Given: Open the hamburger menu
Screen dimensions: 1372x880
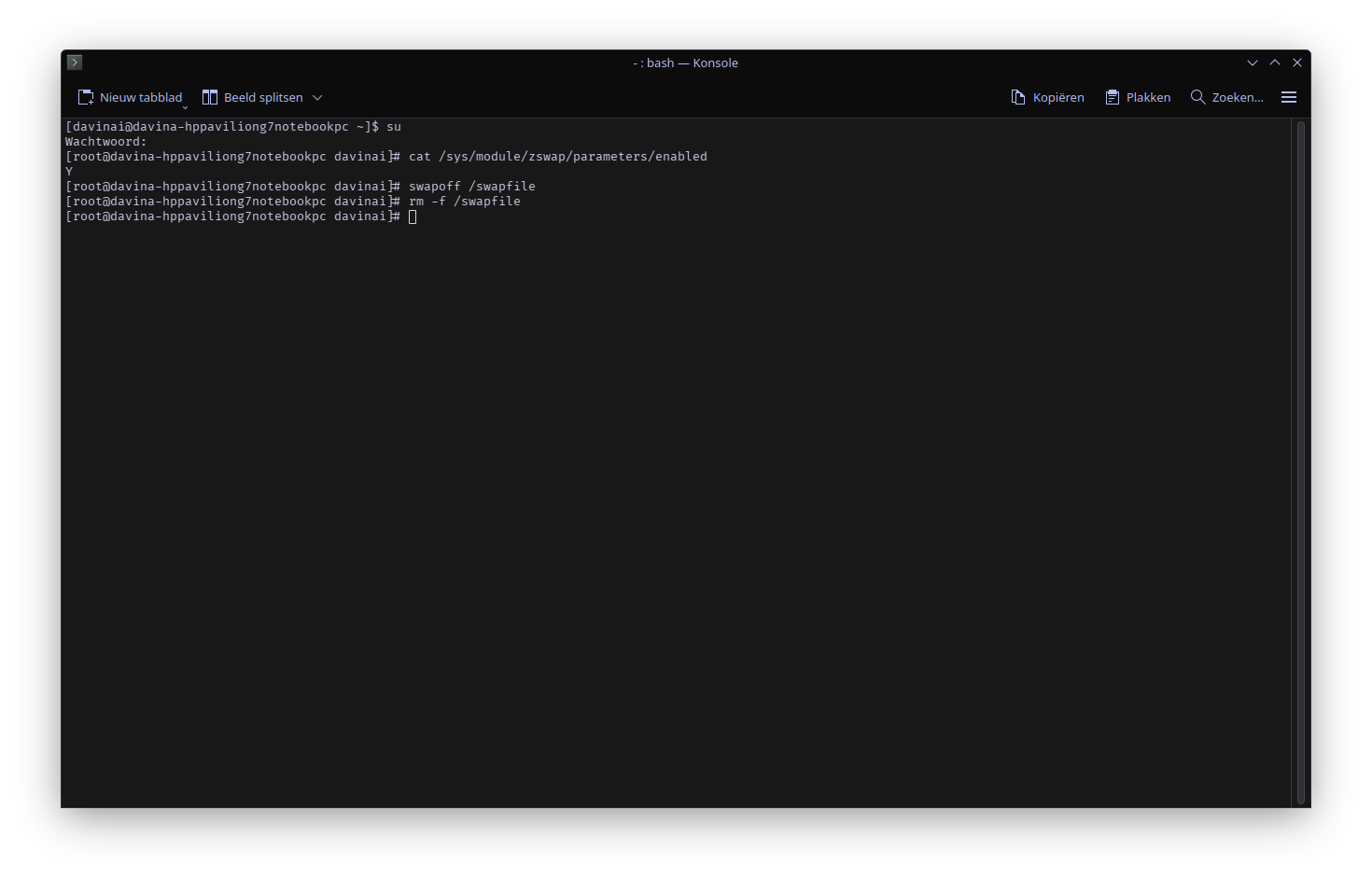Looking at the screenshot, I should click(x=1289, y=97).
